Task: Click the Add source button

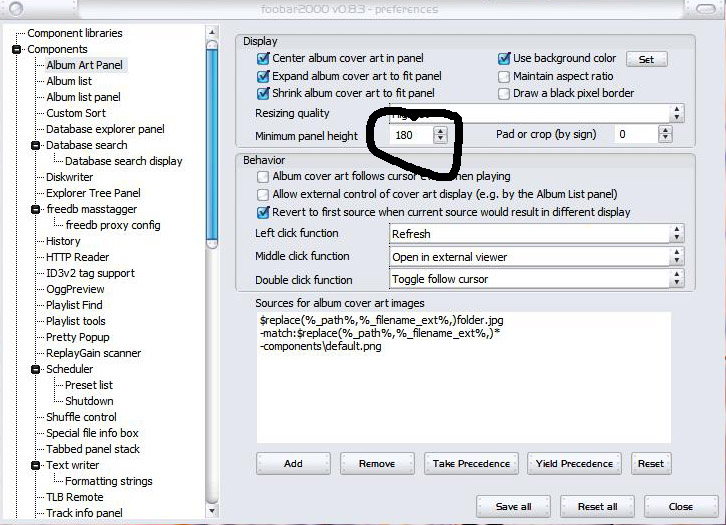Action: coord(293,463)
